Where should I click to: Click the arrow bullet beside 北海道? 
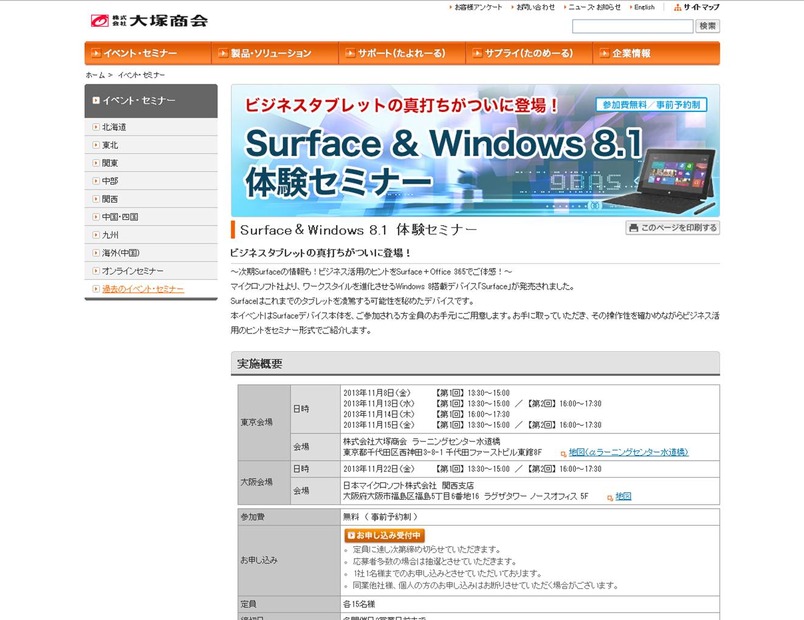tap(96, 127)
